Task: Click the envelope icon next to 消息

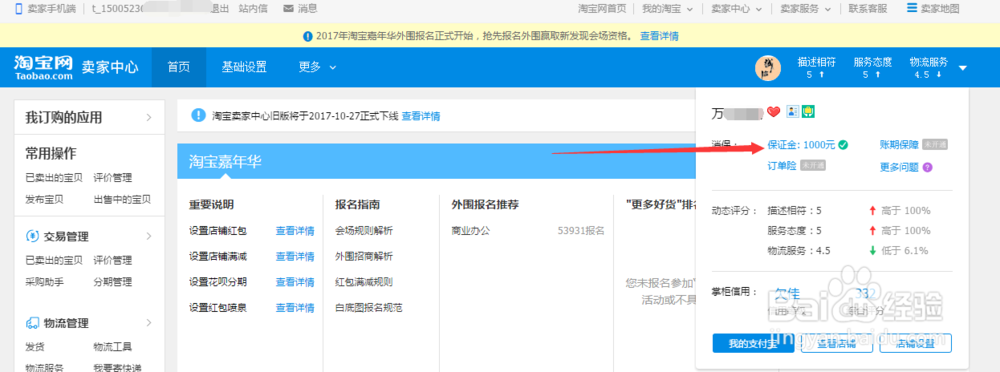Action: 288,9
